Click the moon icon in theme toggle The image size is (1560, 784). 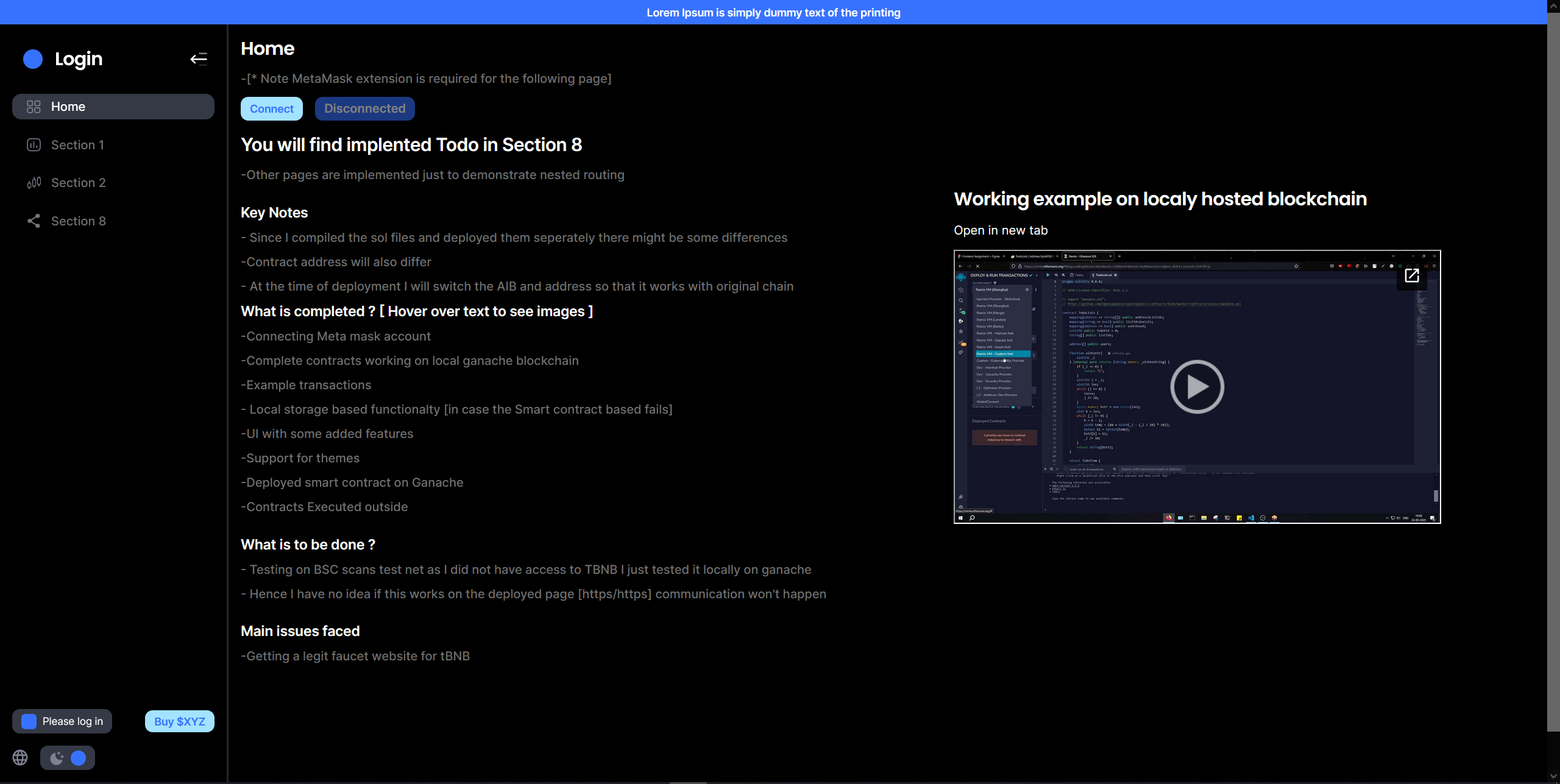coord(57,757)
